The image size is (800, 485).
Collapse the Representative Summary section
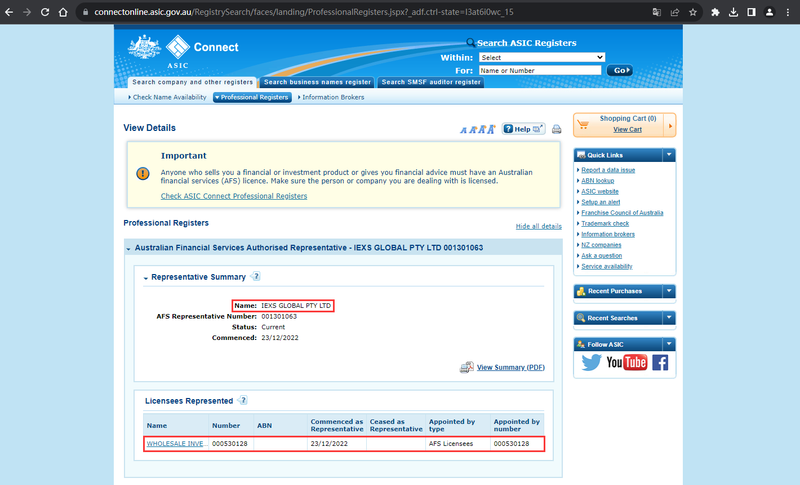coord(145,278)
